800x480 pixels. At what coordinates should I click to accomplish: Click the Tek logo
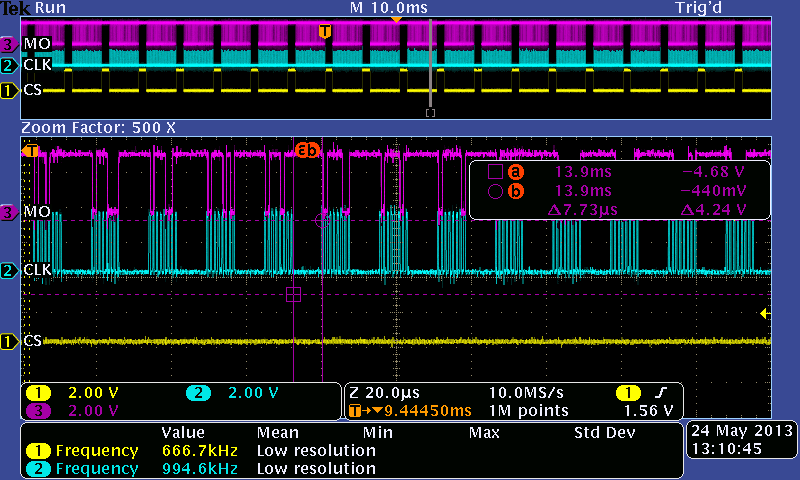tap(16, 8)
